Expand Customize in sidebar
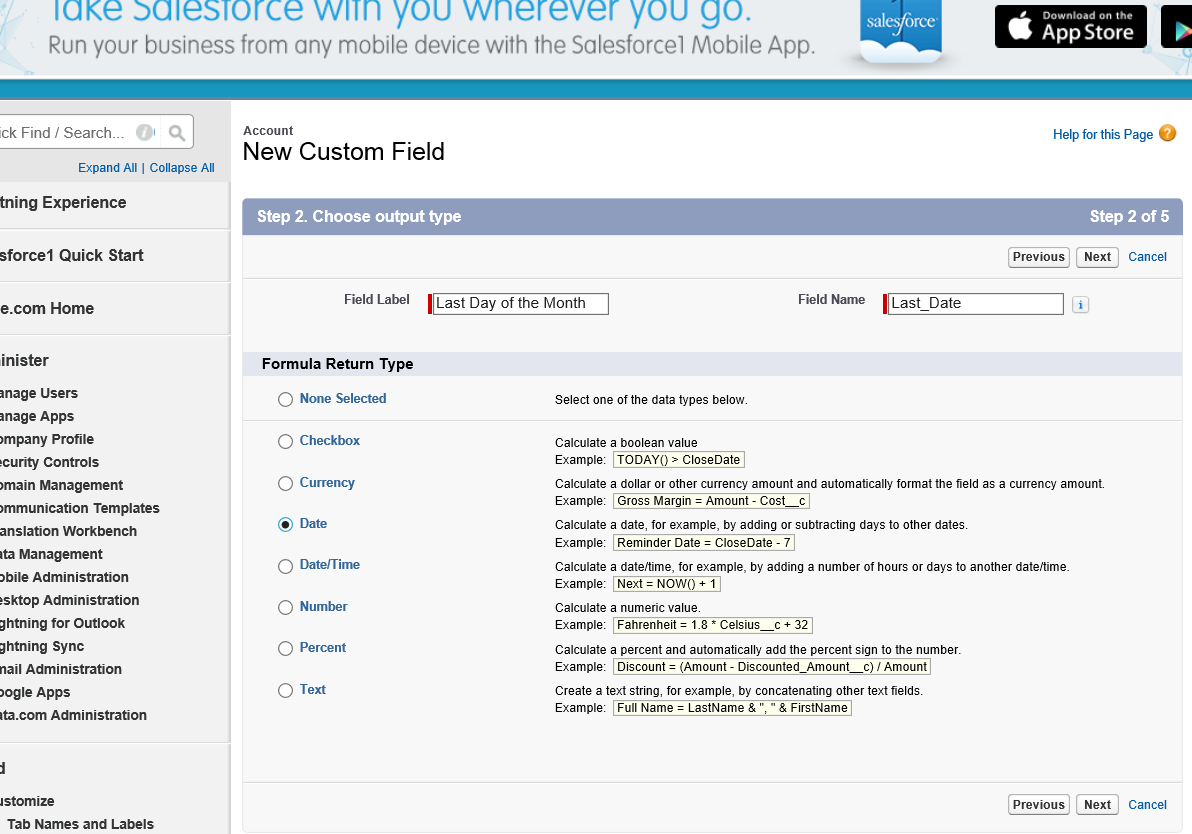Screen dimensions: 1192x834 click(27, 801)
